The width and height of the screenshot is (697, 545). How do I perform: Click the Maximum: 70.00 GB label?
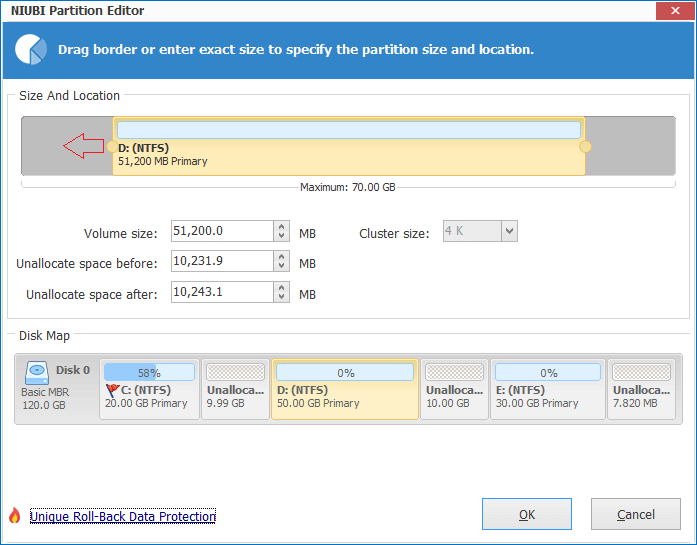point(348,187)
